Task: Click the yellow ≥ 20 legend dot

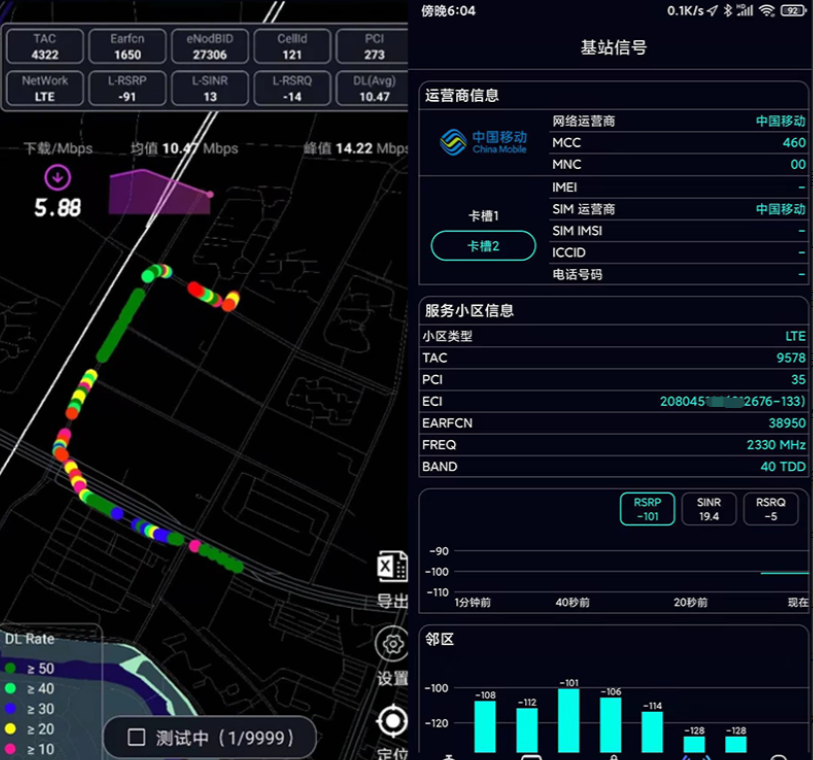Action: point(10,729)
